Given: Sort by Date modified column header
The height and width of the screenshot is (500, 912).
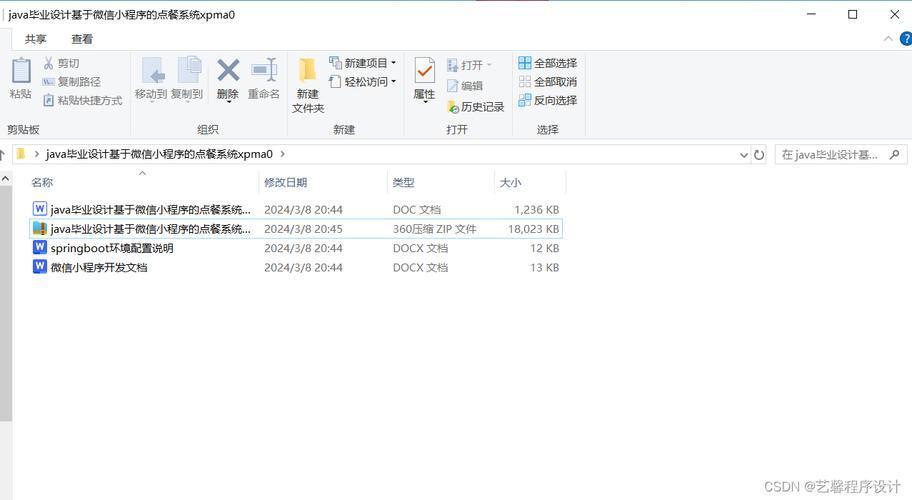Looking at the screenshot, I should pyautogui.click(x=286, y=183).
